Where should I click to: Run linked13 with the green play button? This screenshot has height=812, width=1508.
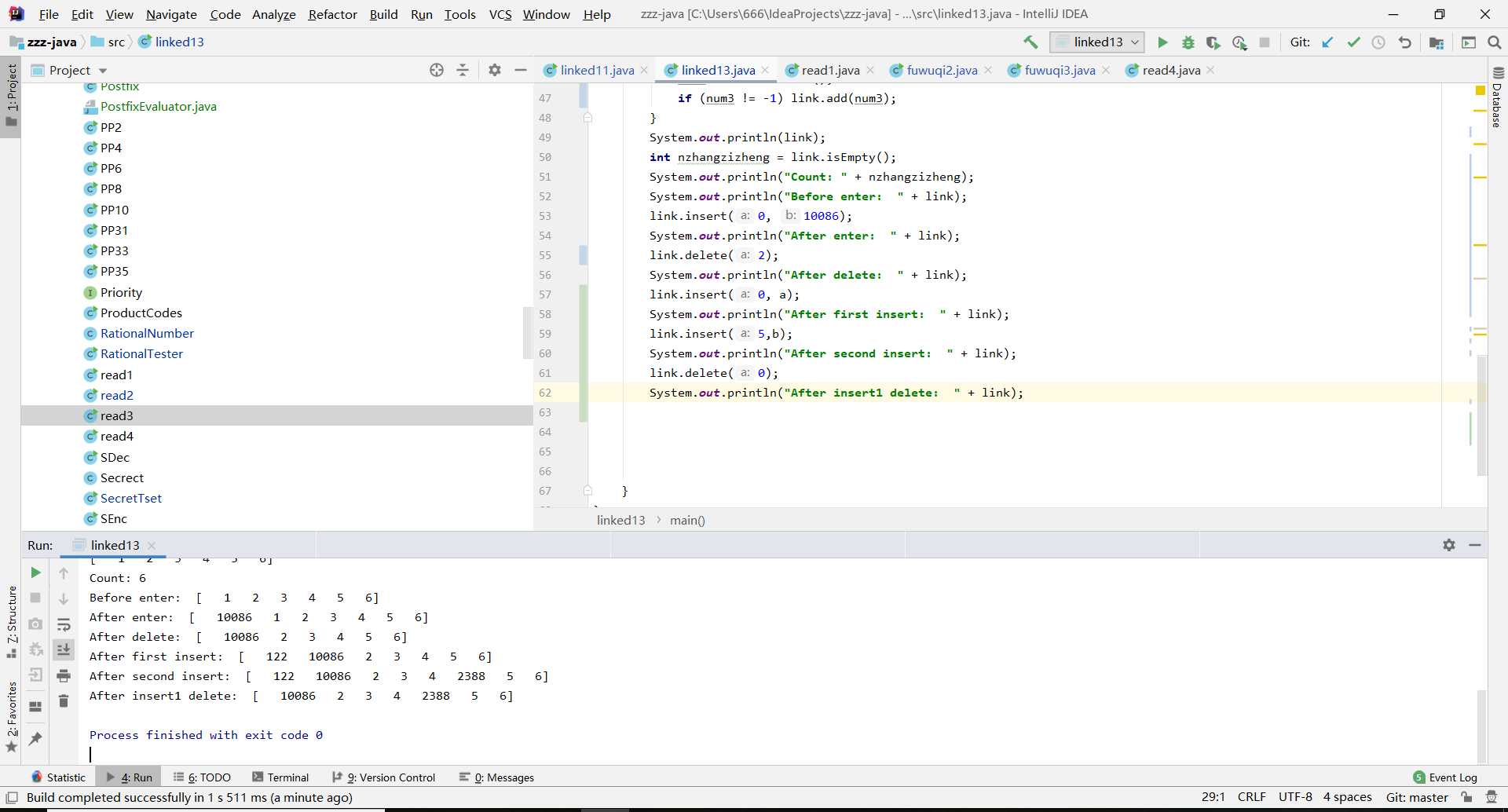click(x=1162, y=42)
